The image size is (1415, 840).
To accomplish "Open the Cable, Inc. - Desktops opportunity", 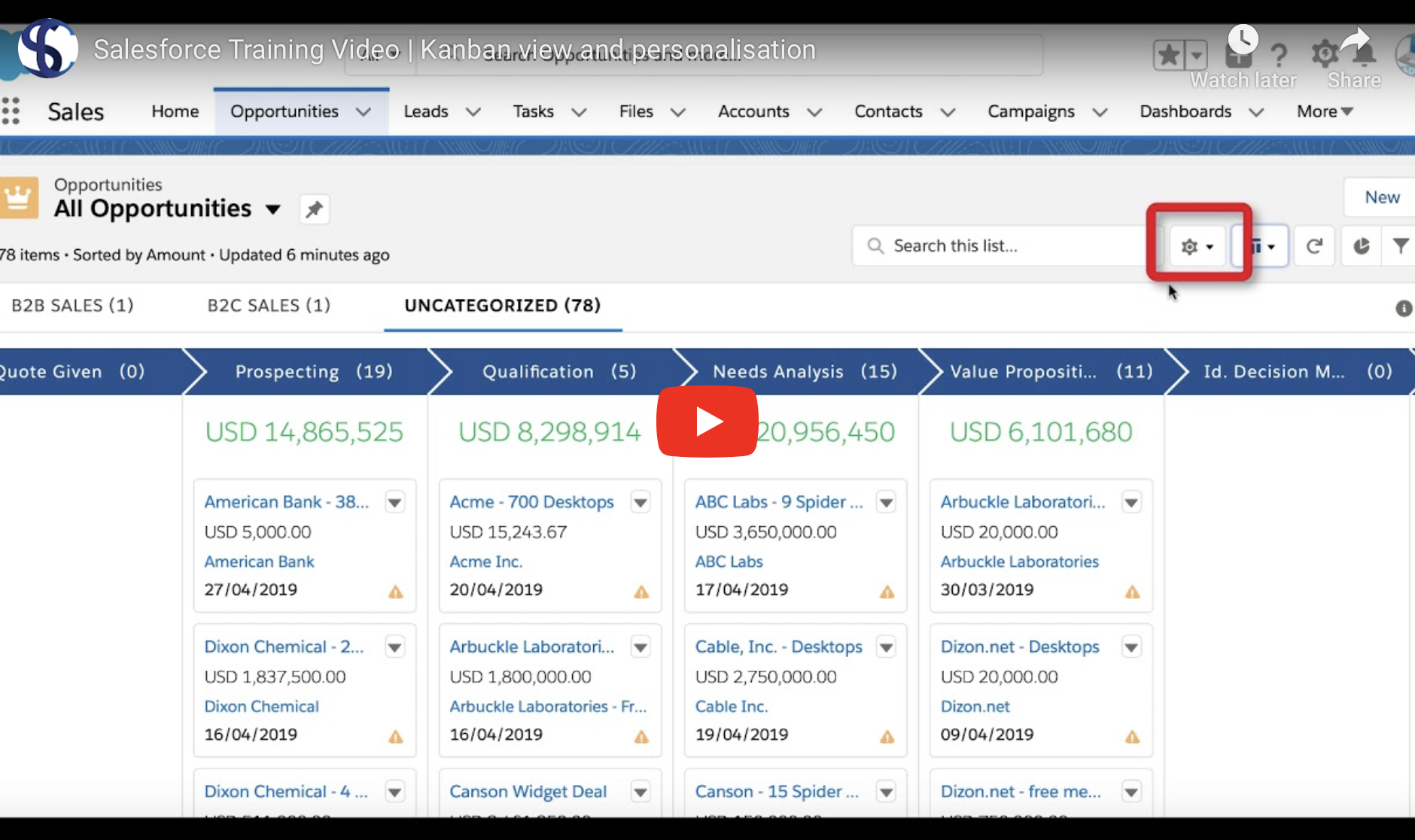I will [778, 647].
